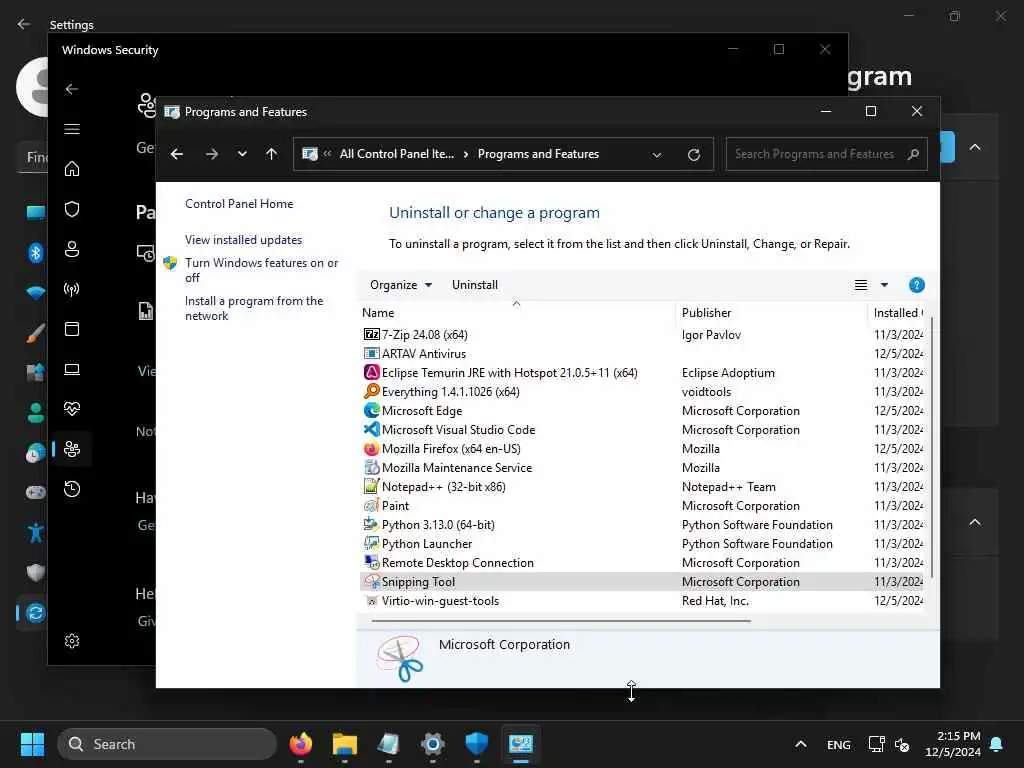The image size is (1024, 768).
Task: Open Windows Update in Settings sidebar
Action: [x=35, y=613]
